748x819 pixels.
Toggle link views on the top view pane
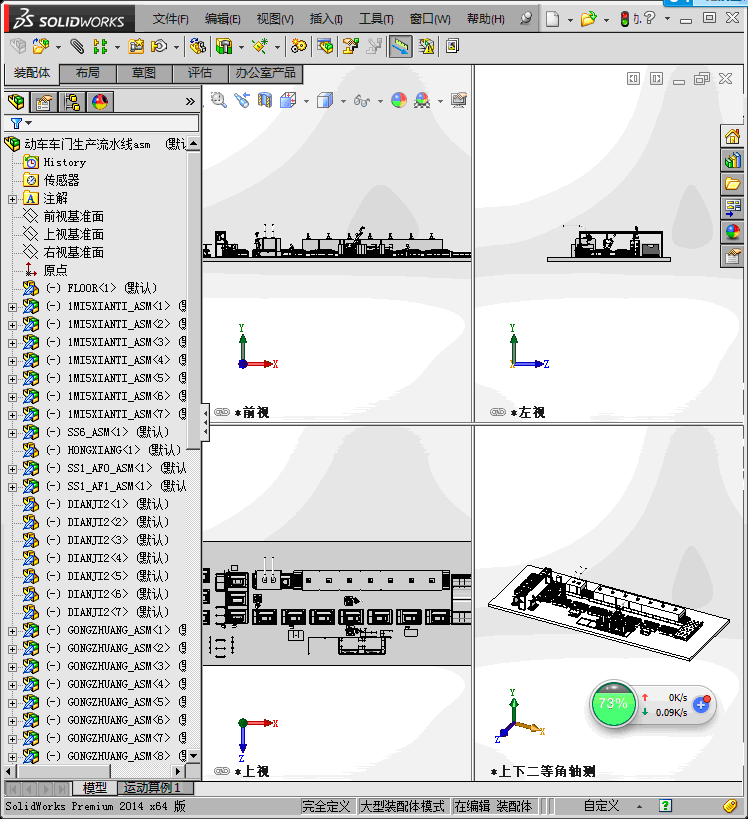coord(222,771)
